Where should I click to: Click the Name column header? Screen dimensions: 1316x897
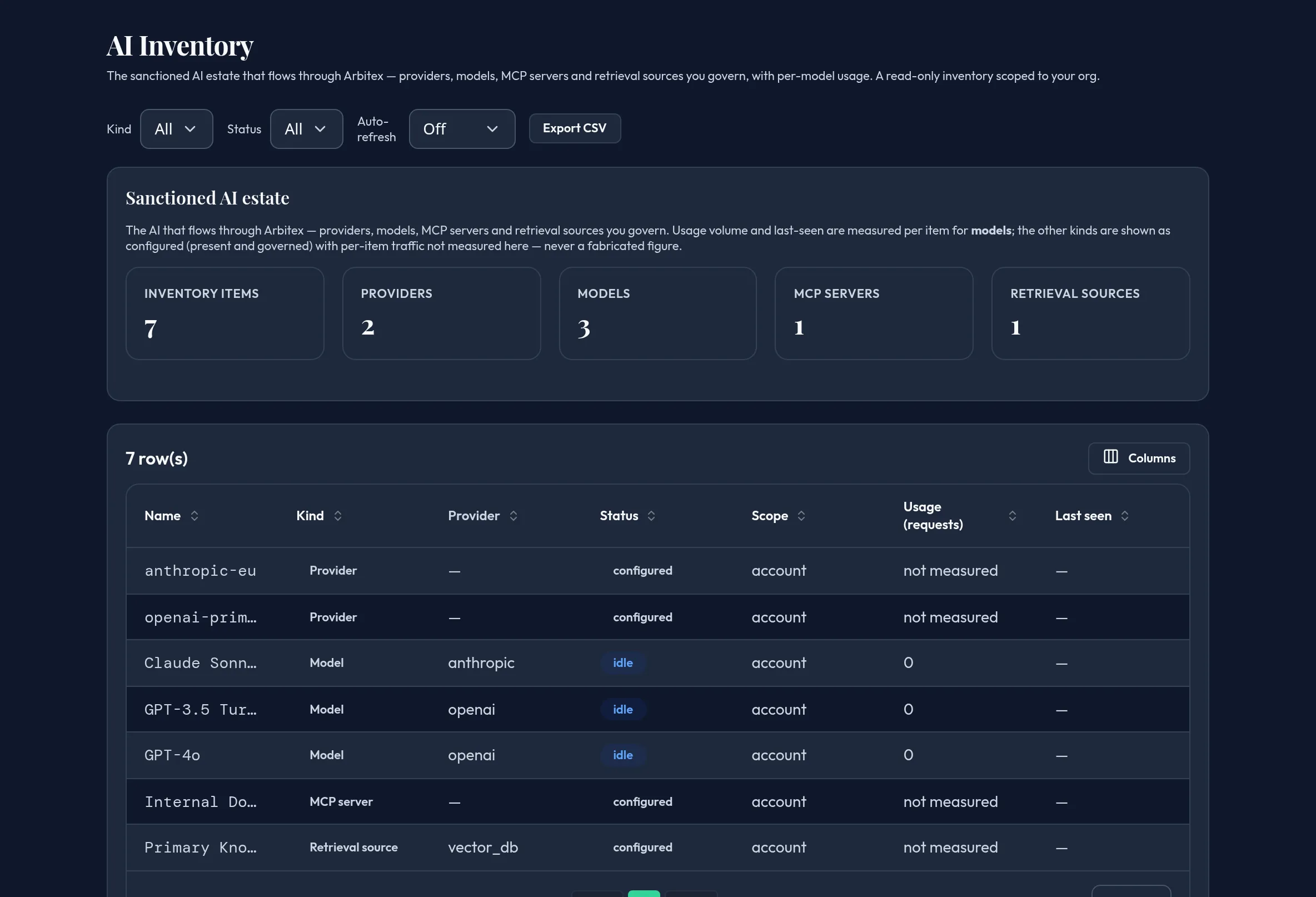click(162, 516)
